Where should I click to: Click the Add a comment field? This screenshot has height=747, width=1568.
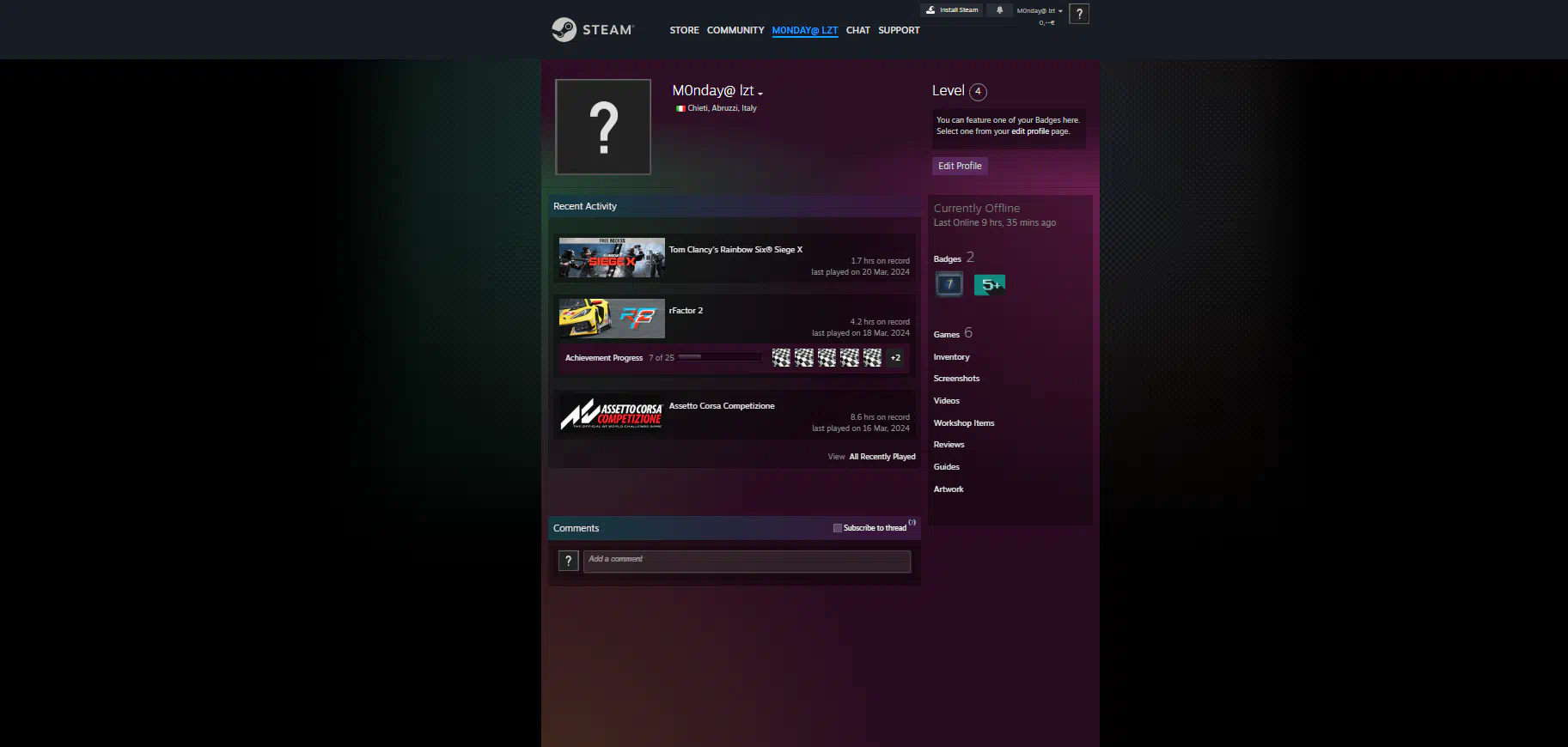pyautogui.click(x=747, y=562)
